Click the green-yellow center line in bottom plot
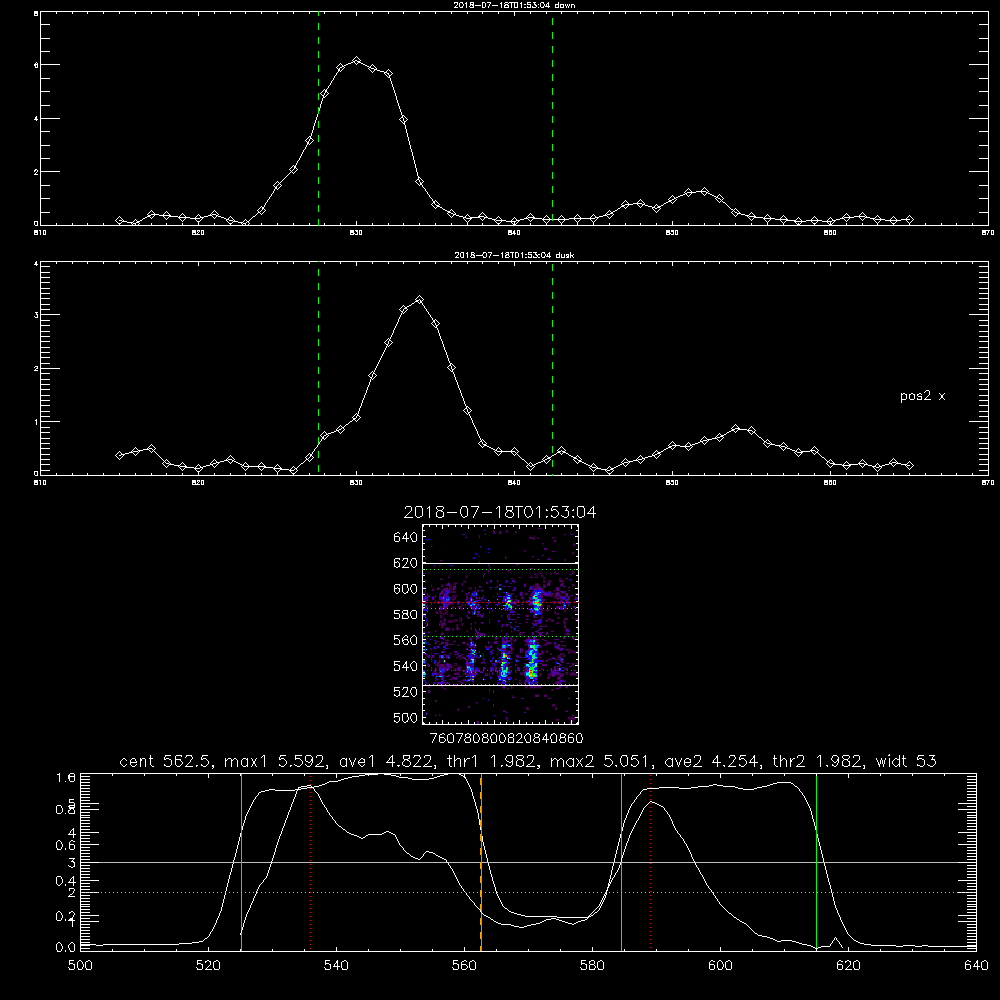Image resolution: width=1000 pixels, height=1000 pixels. 481,862
